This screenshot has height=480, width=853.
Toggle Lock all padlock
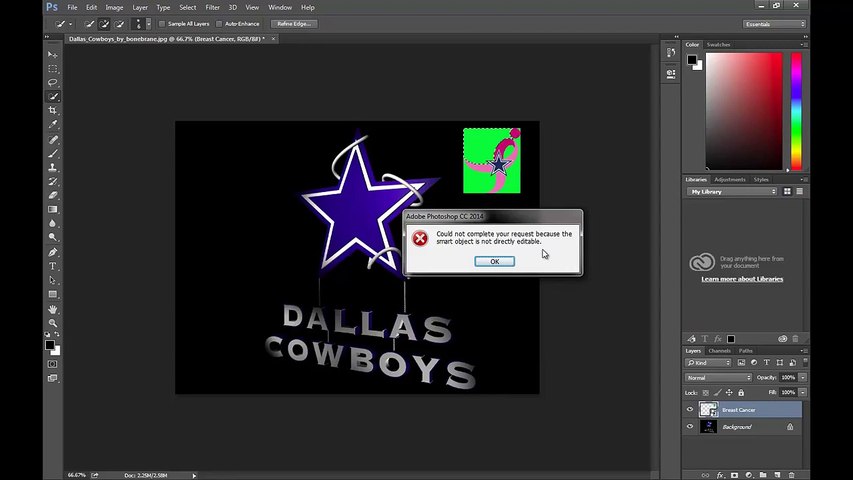click(x=741, y=392)
